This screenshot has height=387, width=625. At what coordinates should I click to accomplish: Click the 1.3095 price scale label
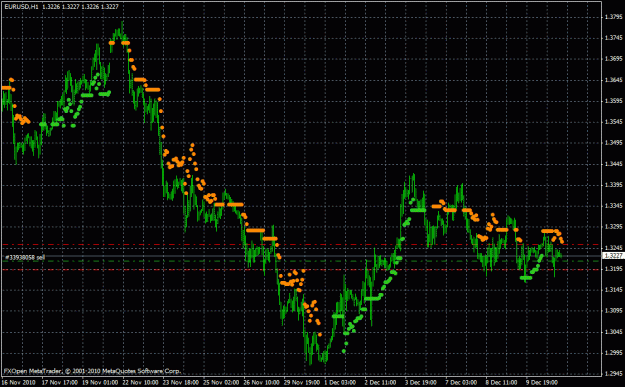[x=613, y=310]
